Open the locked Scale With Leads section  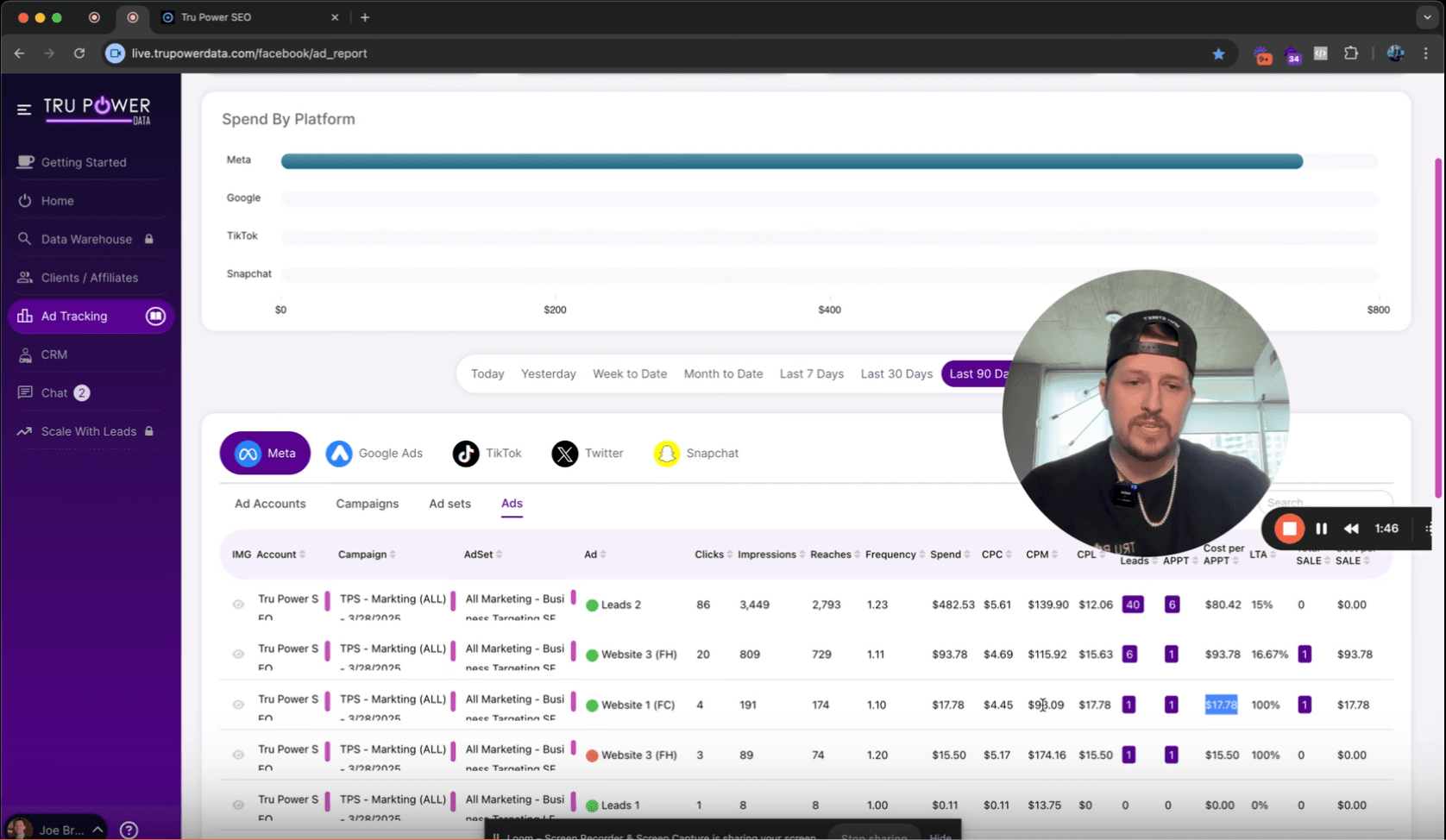(x=89, y=431)
